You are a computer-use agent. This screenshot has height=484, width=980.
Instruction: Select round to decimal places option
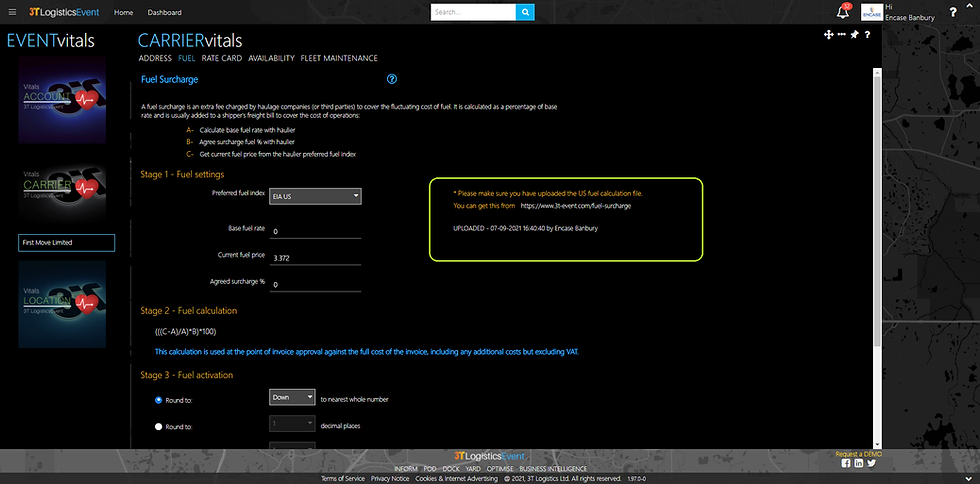click(x=158, y=426)
